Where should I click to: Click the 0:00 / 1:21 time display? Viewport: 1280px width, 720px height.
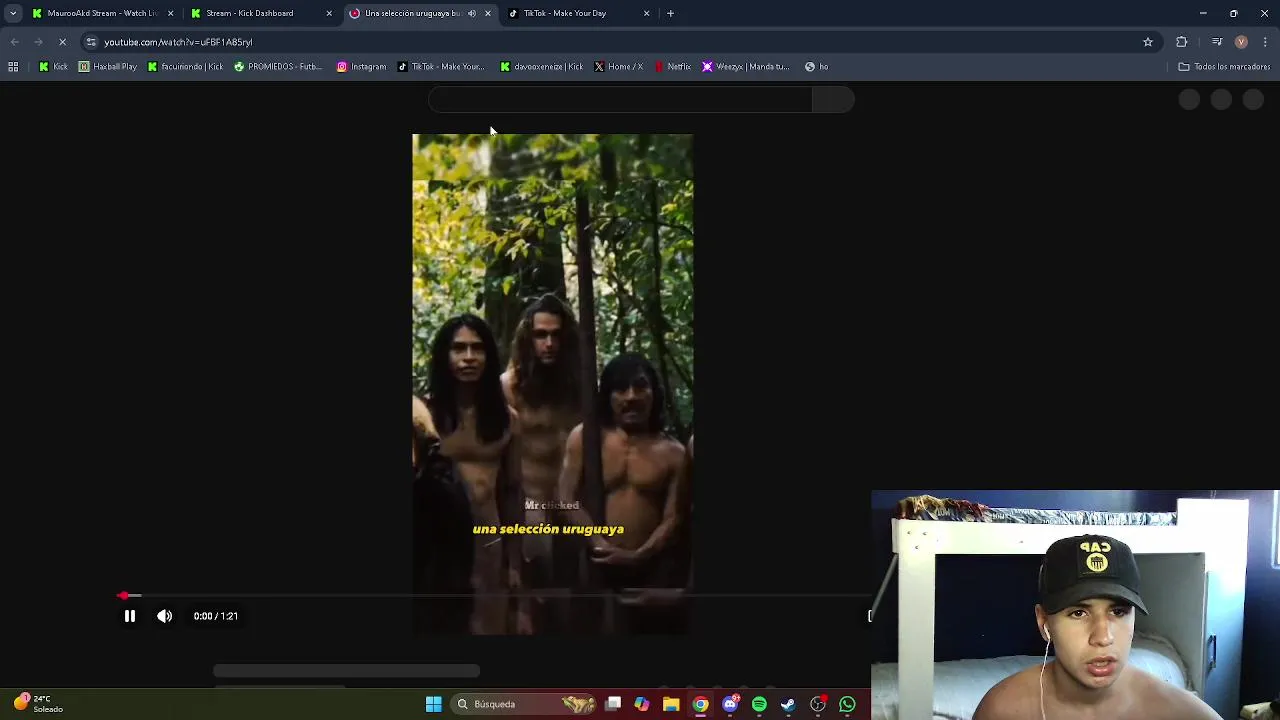[x=216, y=616]
